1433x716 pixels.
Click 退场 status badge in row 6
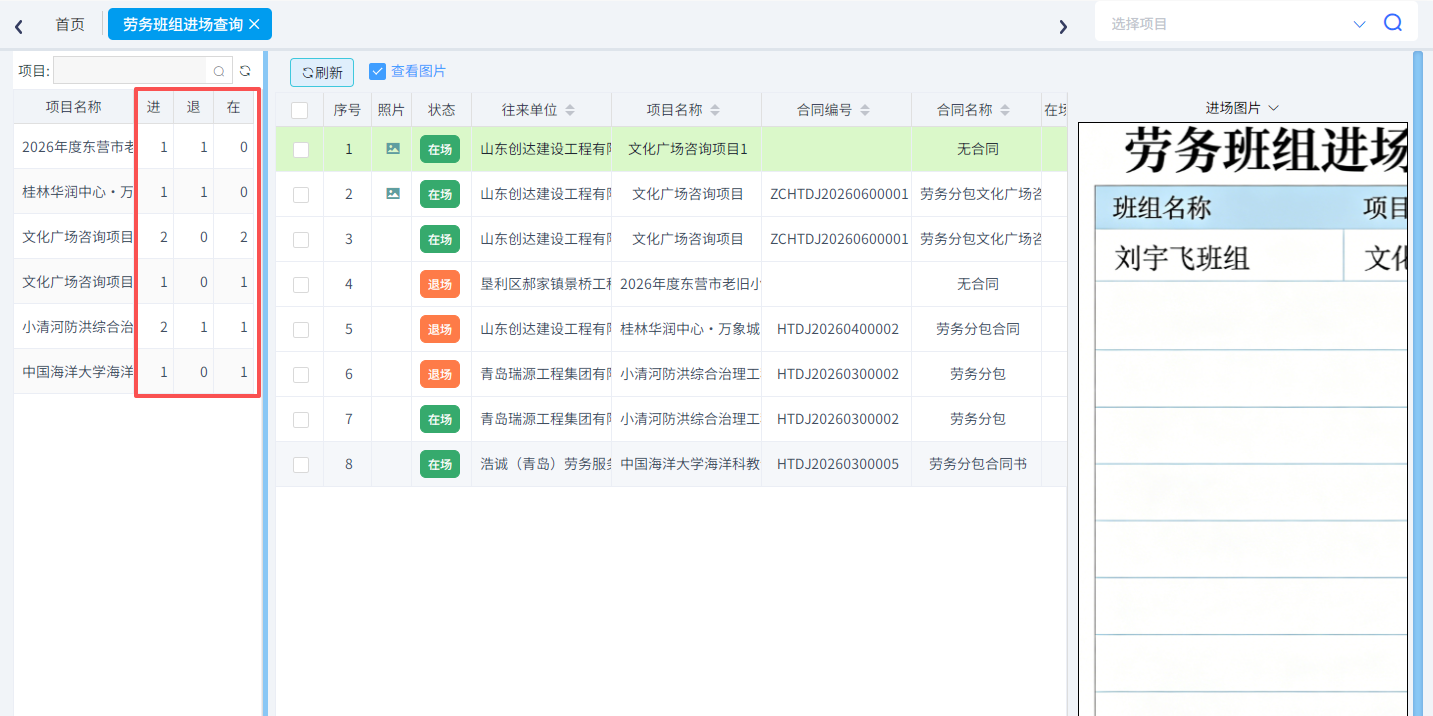[x=440, y=374]
